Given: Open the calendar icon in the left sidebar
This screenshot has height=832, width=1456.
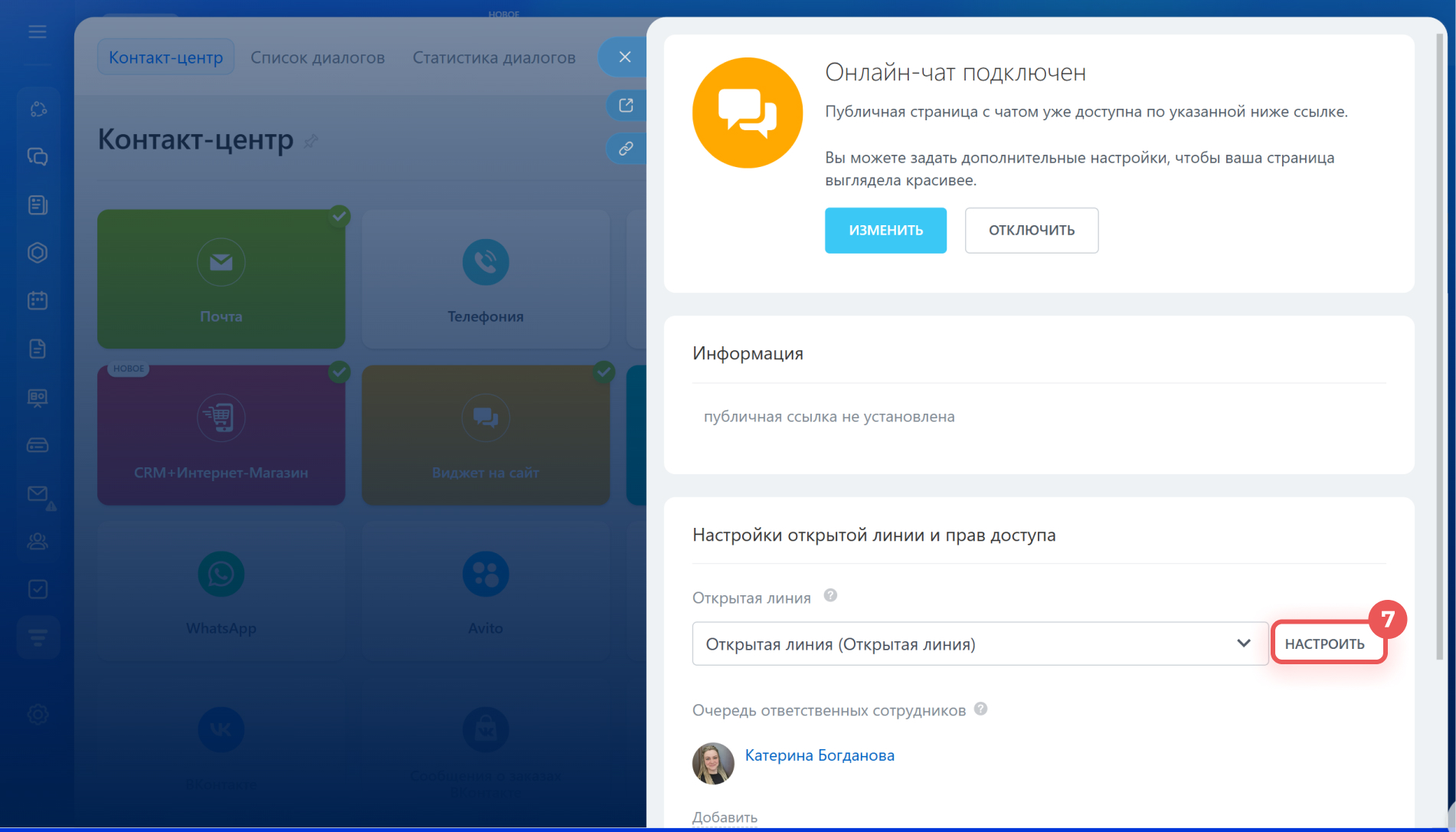Looking at the screenshot, I should coord(38,300).
